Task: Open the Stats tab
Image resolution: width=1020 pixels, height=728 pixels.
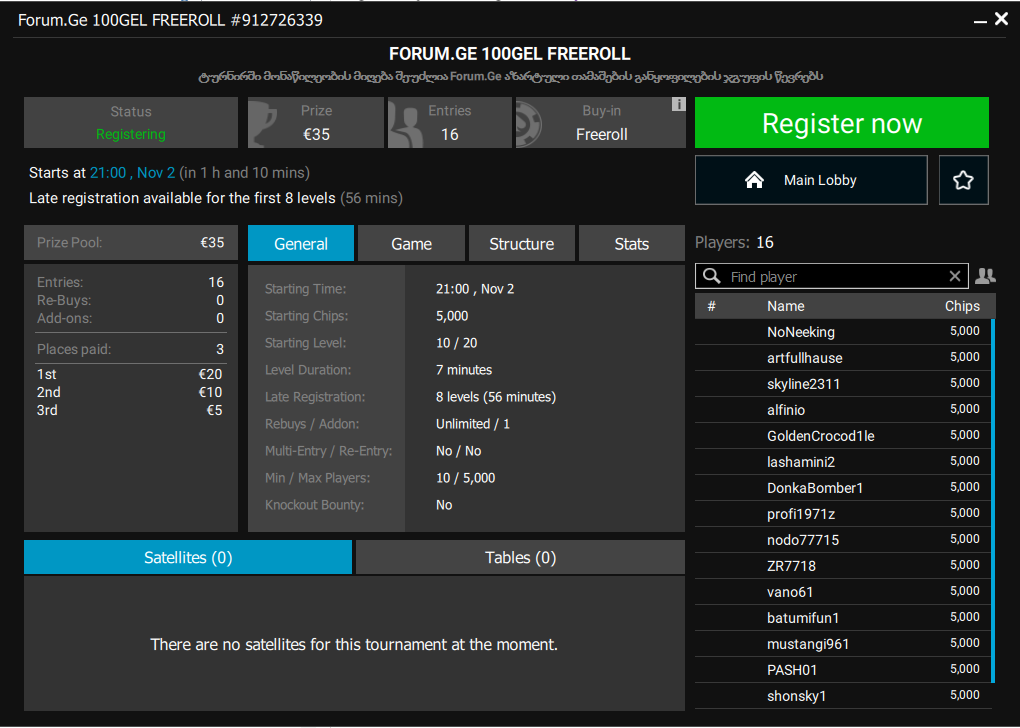Action: [632, 243]
